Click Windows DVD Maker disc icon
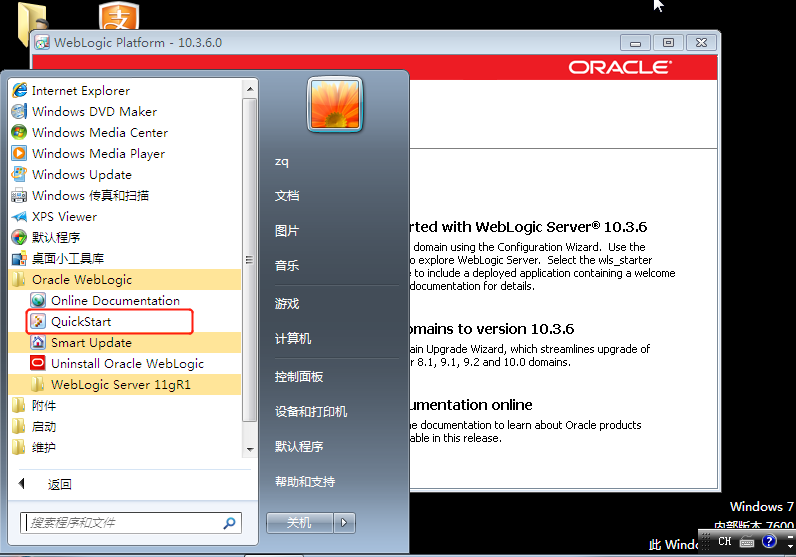Viewport: 796px width, 557px height. 19,111
